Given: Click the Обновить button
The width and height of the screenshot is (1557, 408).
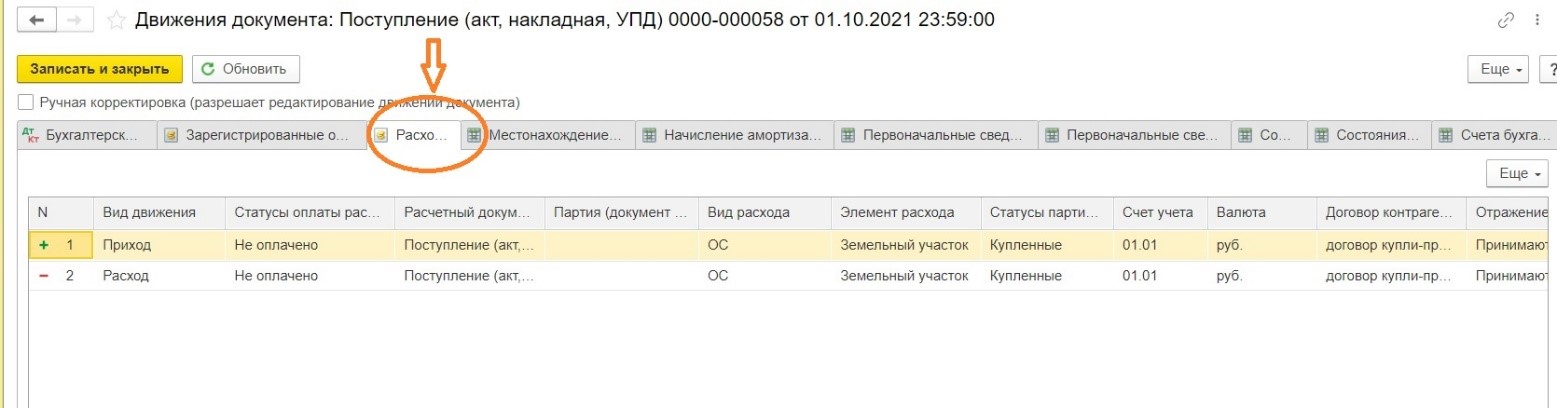Looking at the screenshot, I should tap(245, 69).
